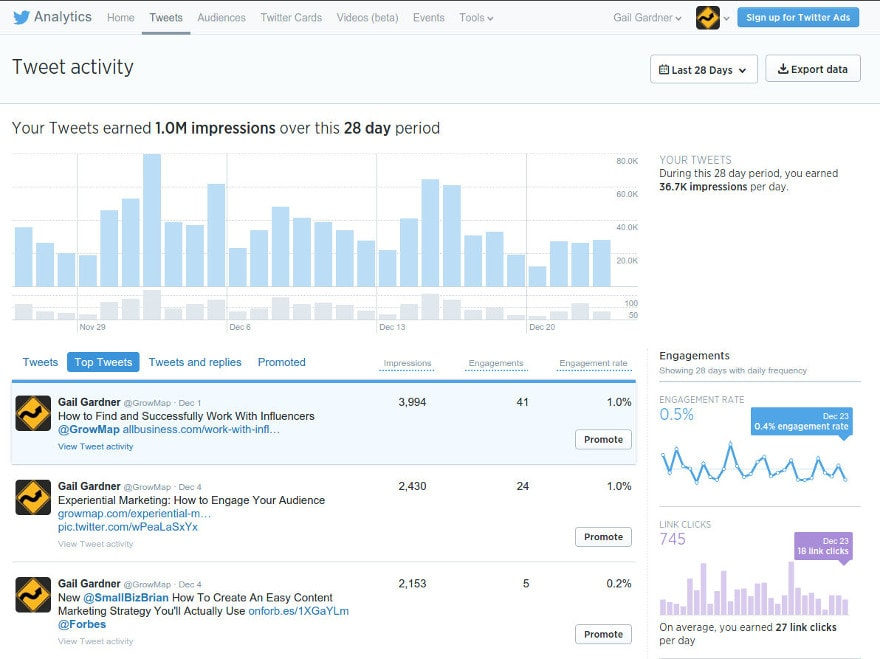Click the profile avatar in the header
Viewport: 880px width, 659px height.
[708, 18]
